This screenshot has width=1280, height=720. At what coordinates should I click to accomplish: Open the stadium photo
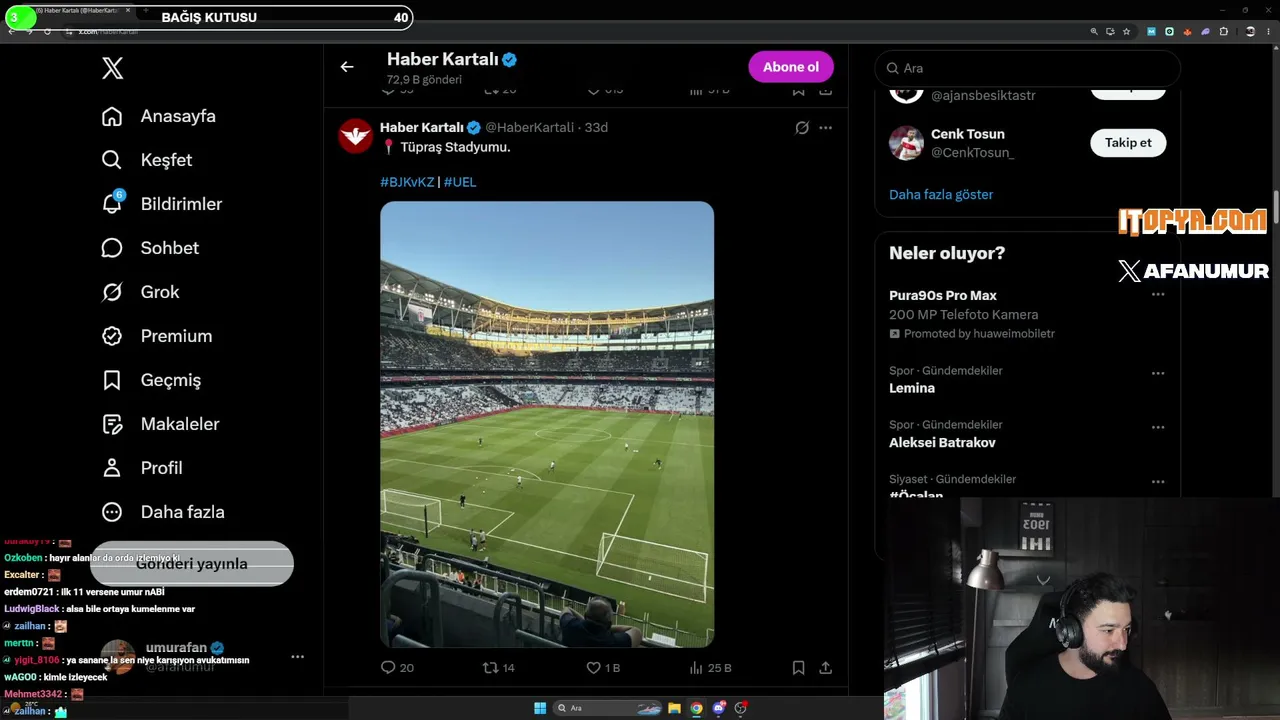pyautogui.click(x=547, y=424)
